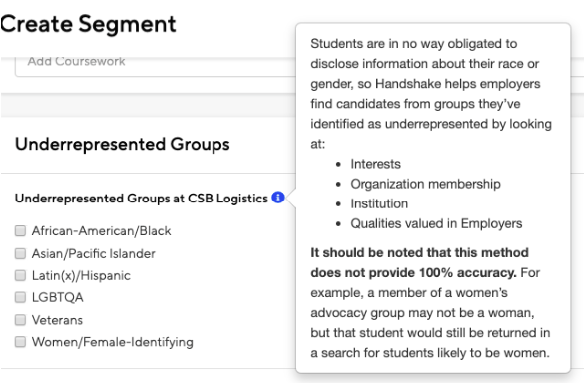Click the Underrepresented Groups section heading

tap(122, 144)
